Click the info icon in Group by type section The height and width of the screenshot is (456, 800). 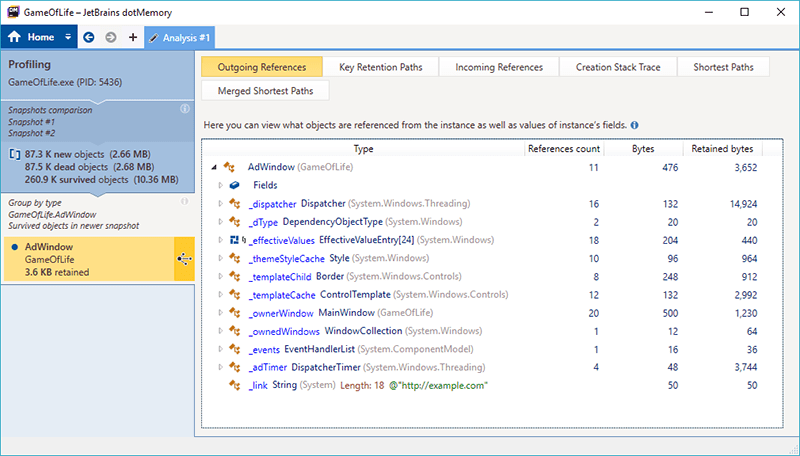pyautogui.click(x=185, y=201)
